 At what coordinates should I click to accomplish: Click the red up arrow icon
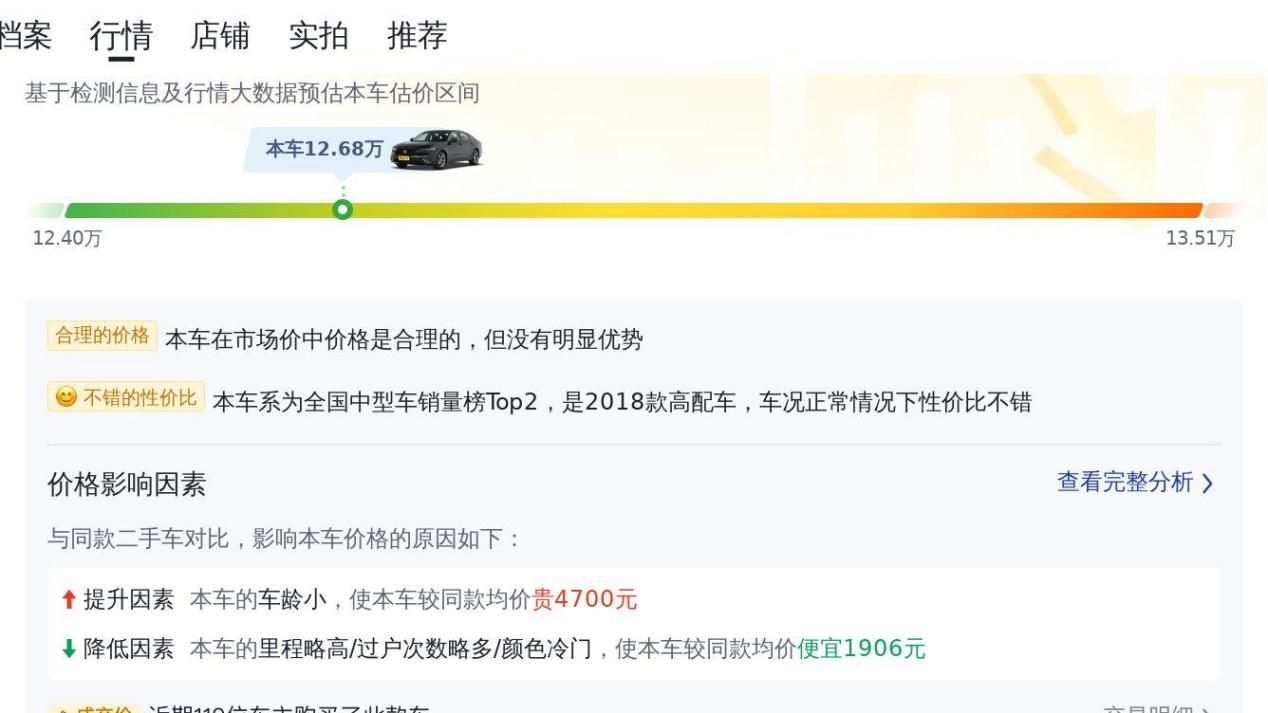[x=68, y=600]
